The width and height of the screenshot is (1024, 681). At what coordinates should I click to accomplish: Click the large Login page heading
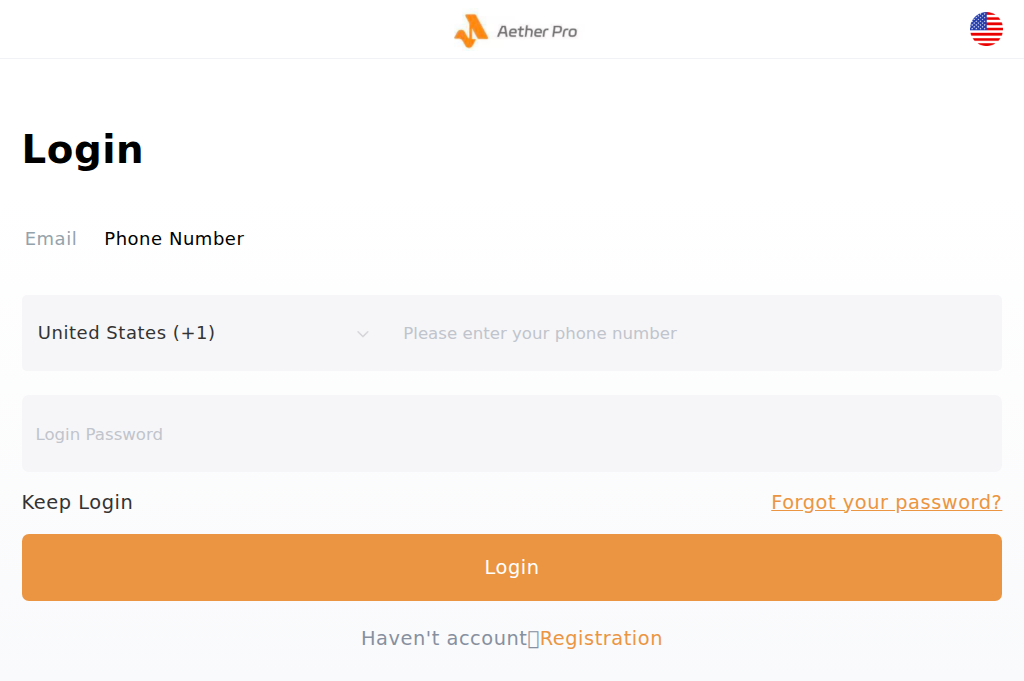point(83,150)
